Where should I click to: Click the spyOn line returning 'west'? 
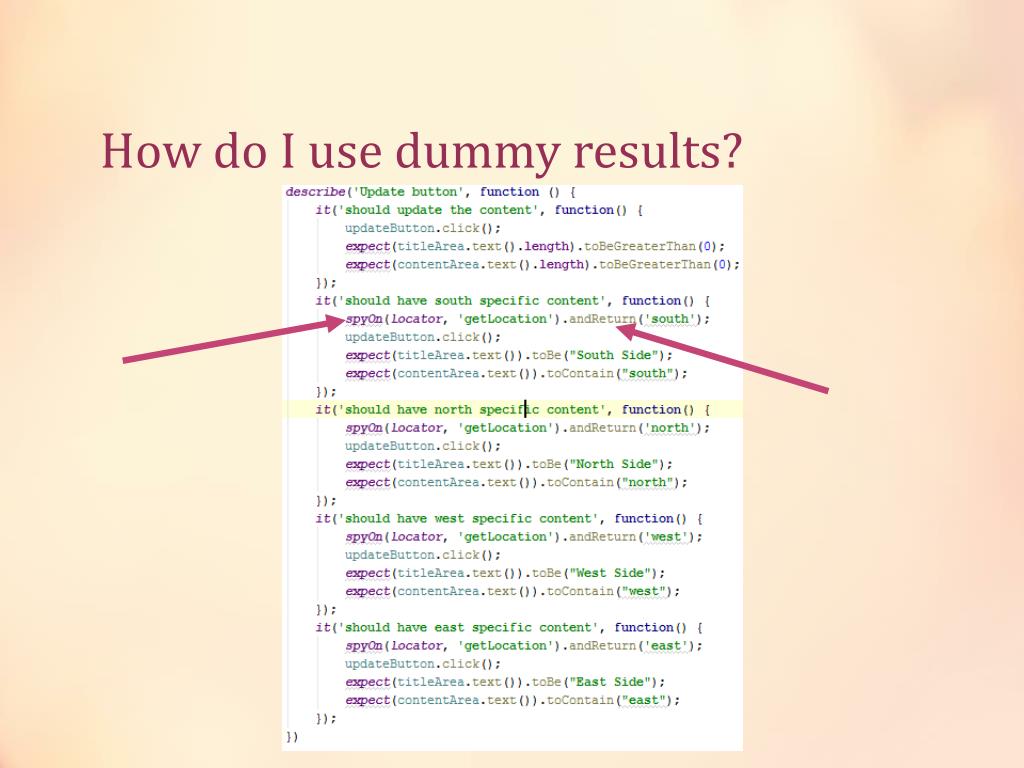tap(524, 537)
